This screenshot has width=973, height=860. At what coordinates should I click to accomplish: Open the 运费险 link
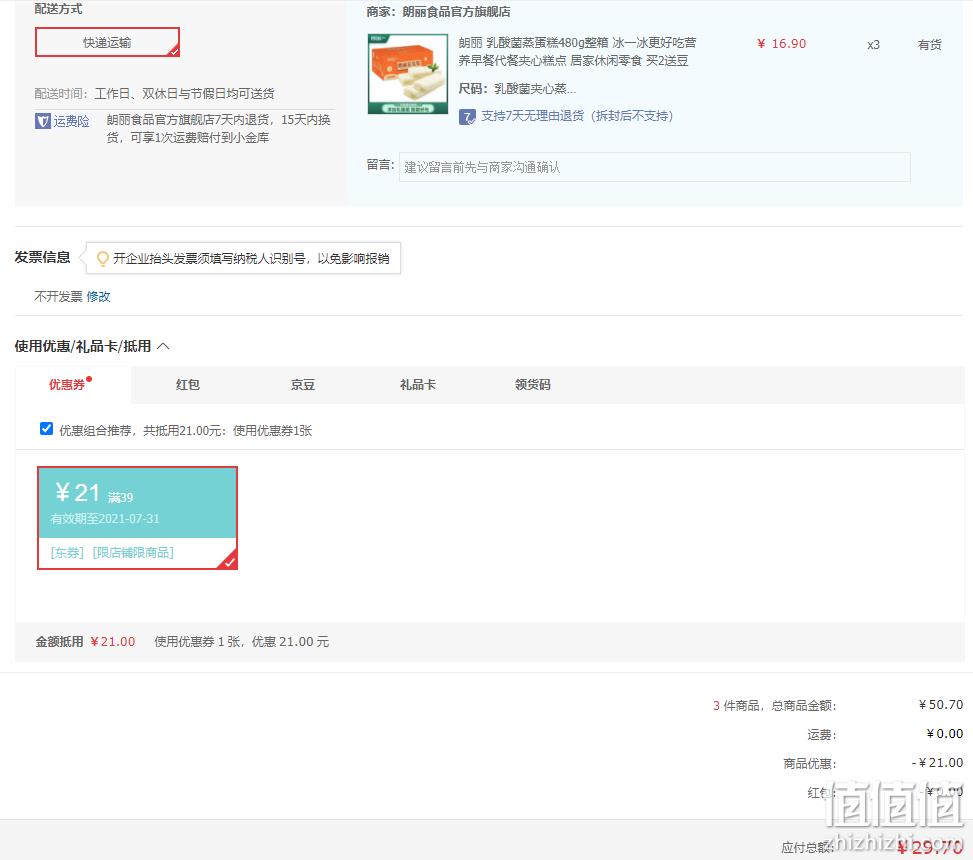point(71,121)
